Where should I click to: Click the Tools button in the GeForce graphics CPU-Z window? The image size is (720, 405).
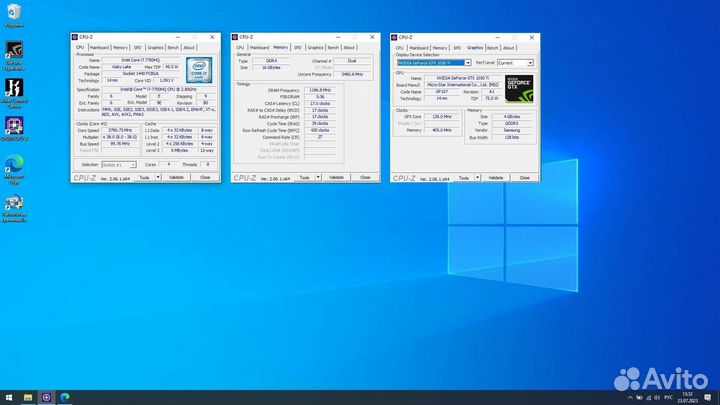tap(464, 178)
